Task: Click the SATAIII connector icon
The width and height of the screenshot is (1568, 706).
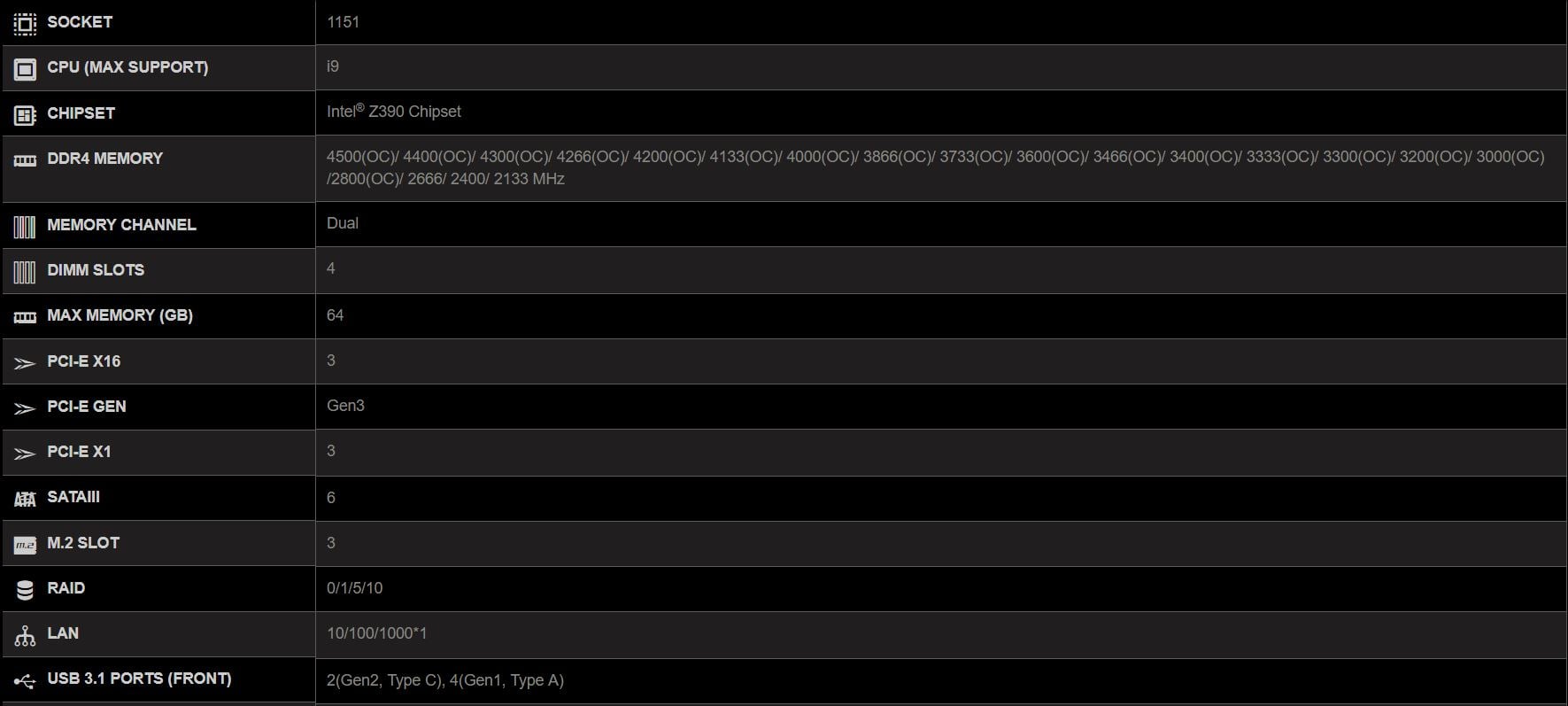Action: coord(25,499)
